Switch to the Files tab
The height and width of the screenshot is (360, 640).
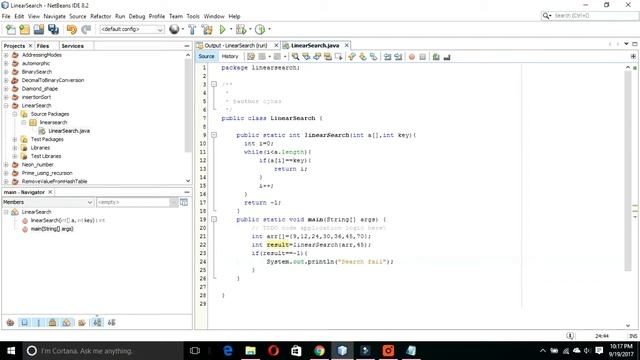[43, 46]
